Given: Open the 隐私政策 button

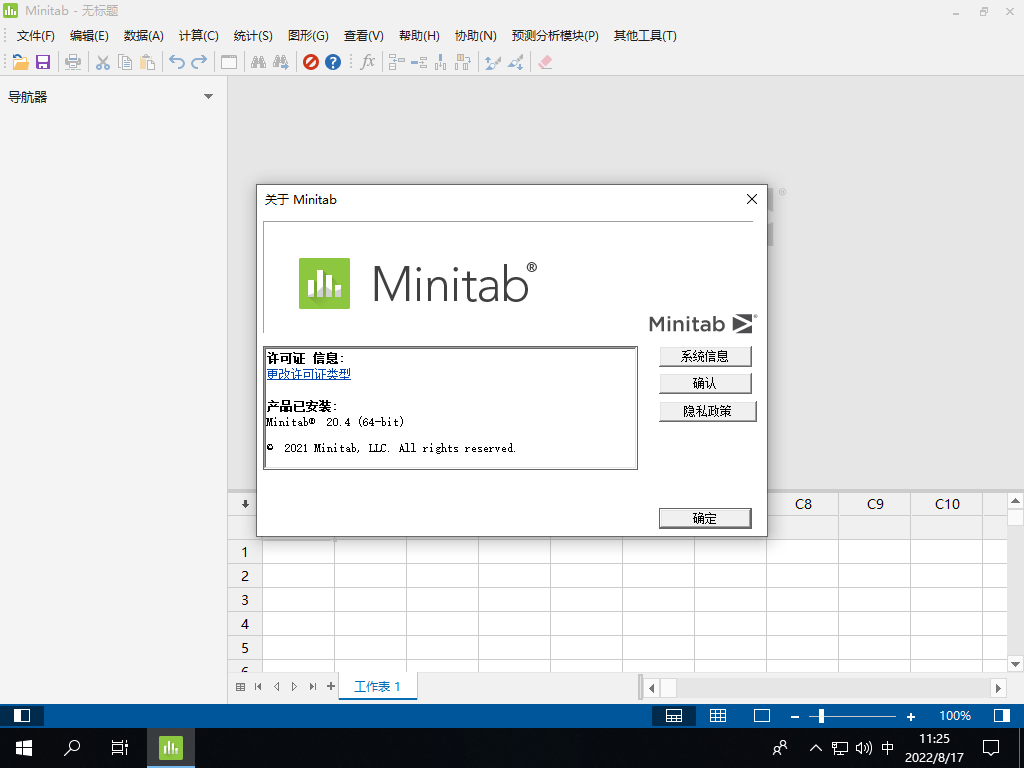Looking at the screenshot, I should (x=707, y=411).
